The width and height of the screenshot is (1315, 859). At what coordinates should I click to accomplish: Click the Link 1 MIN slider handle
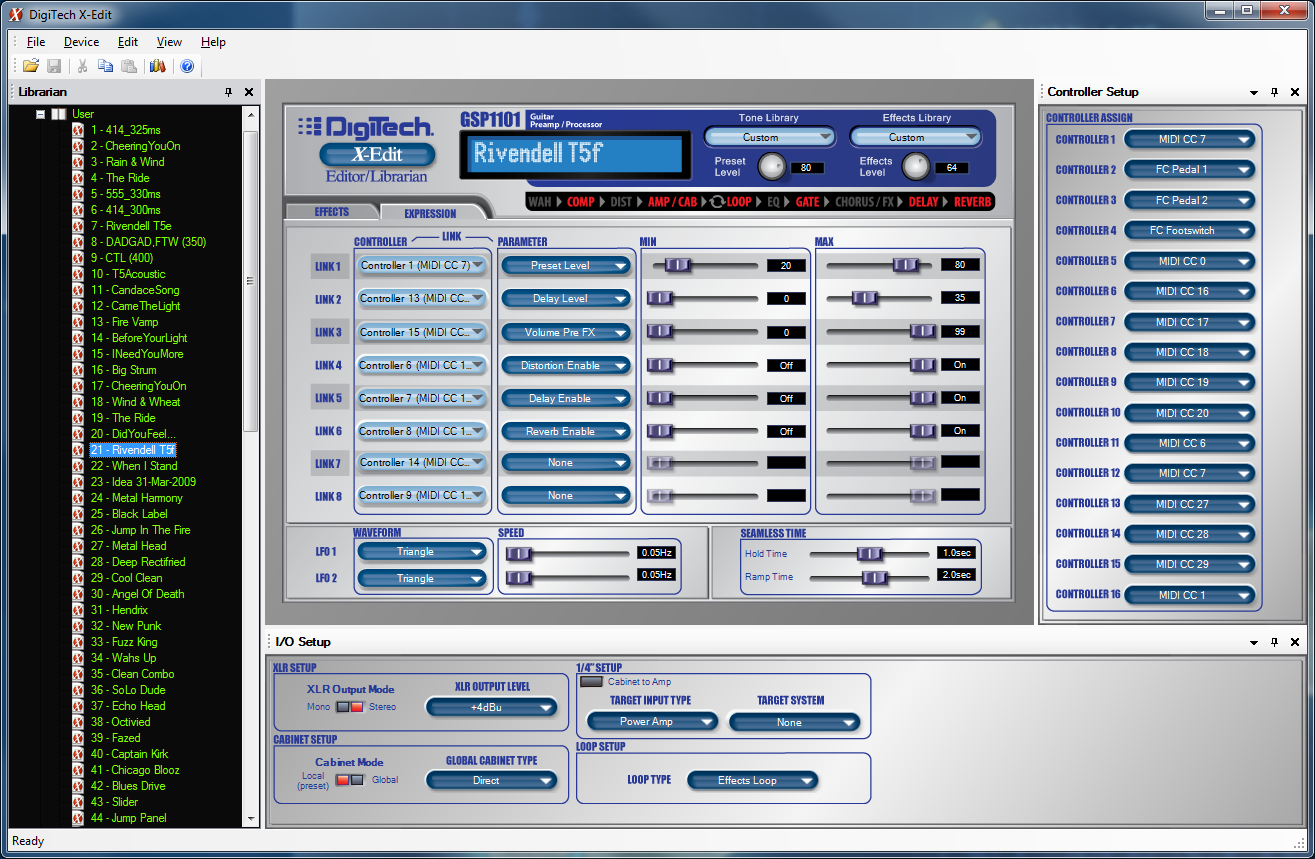678,265
